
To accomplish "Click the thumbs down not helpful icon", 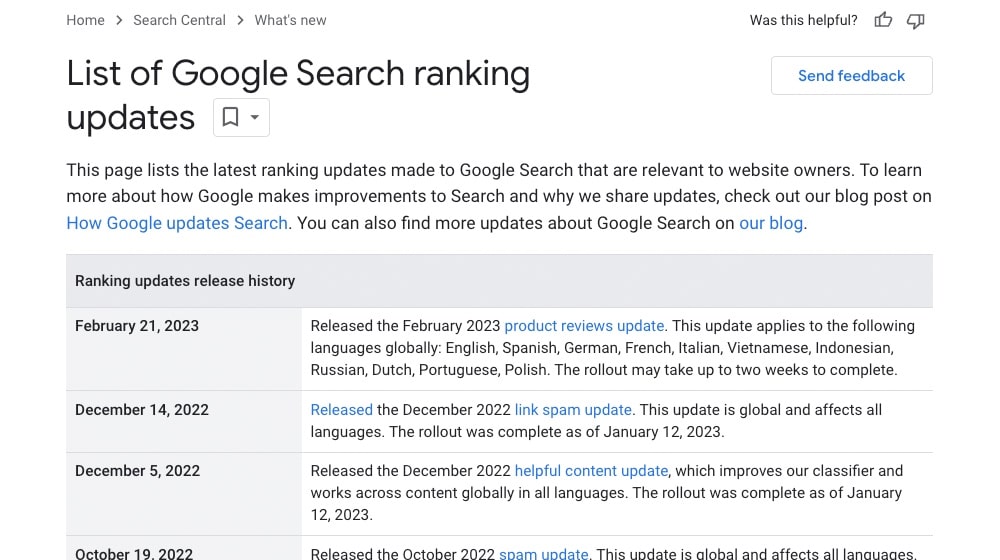I will [916, 21].
